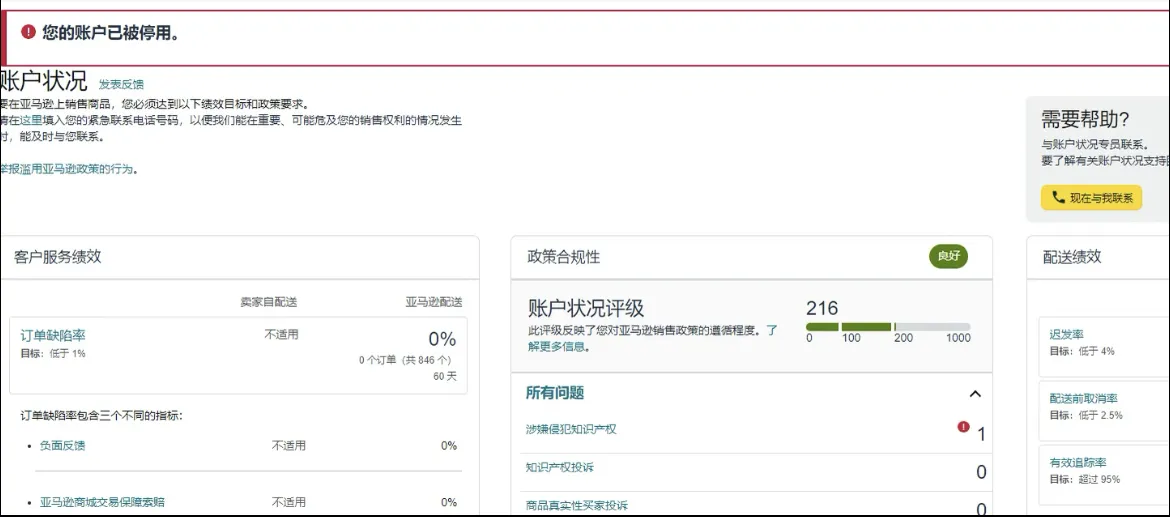This screenshot has height=517, width=1170.
Task: Open the 迟发率 metric link
Action: (1066, 334)
